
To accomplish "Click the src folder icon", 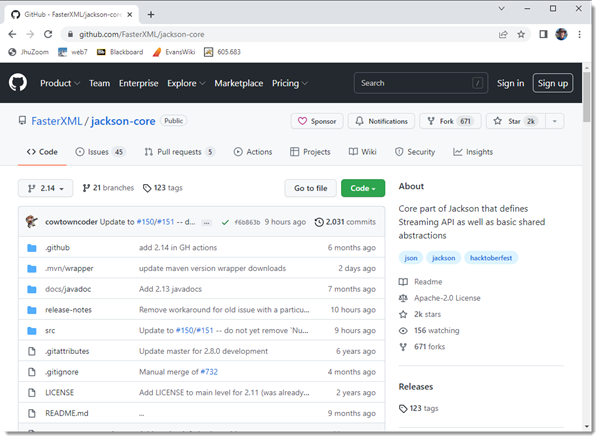I will pos(32,331).
